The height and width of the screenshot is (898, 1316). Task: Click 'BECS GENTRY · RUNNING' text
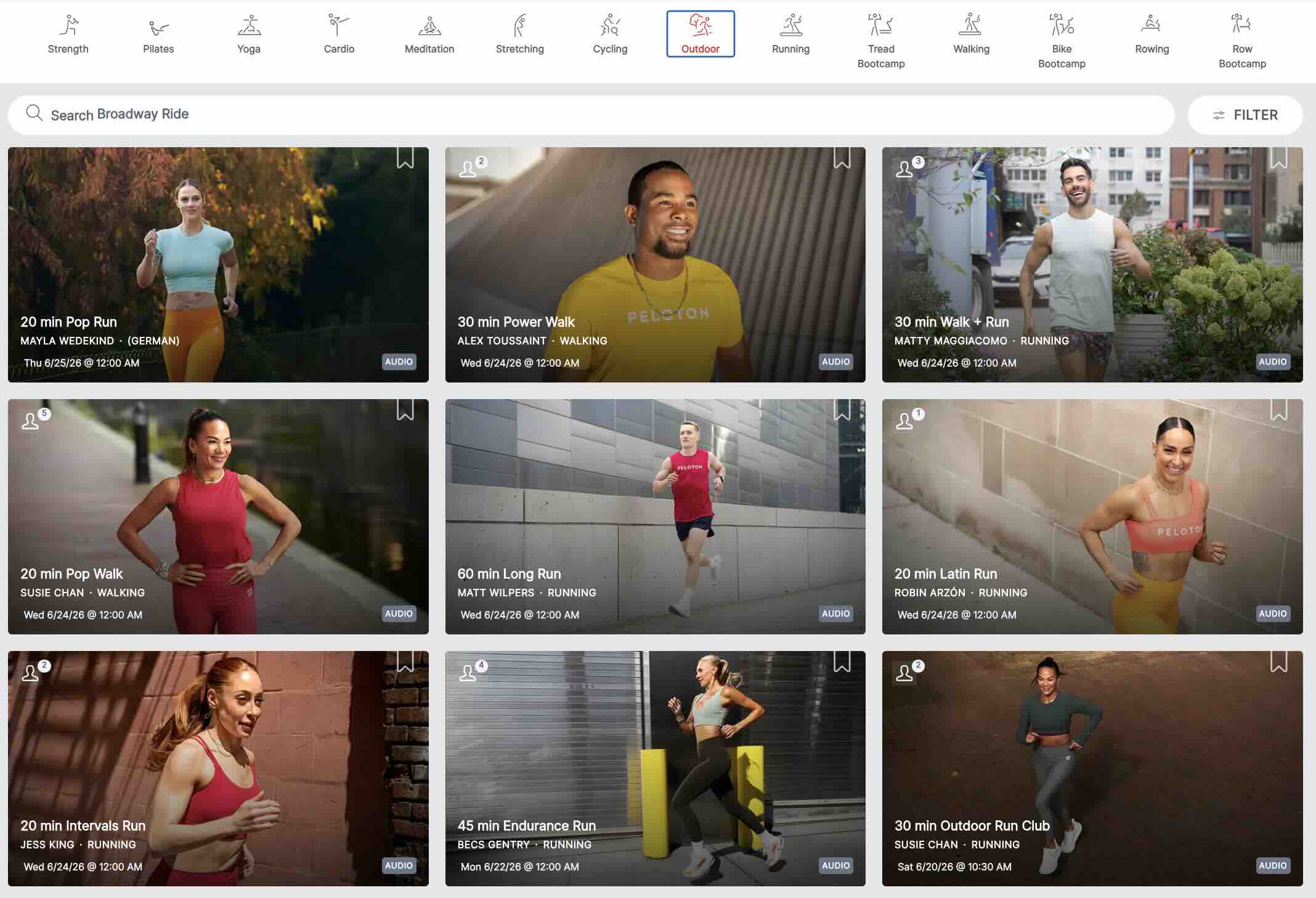tap(524, 844)
